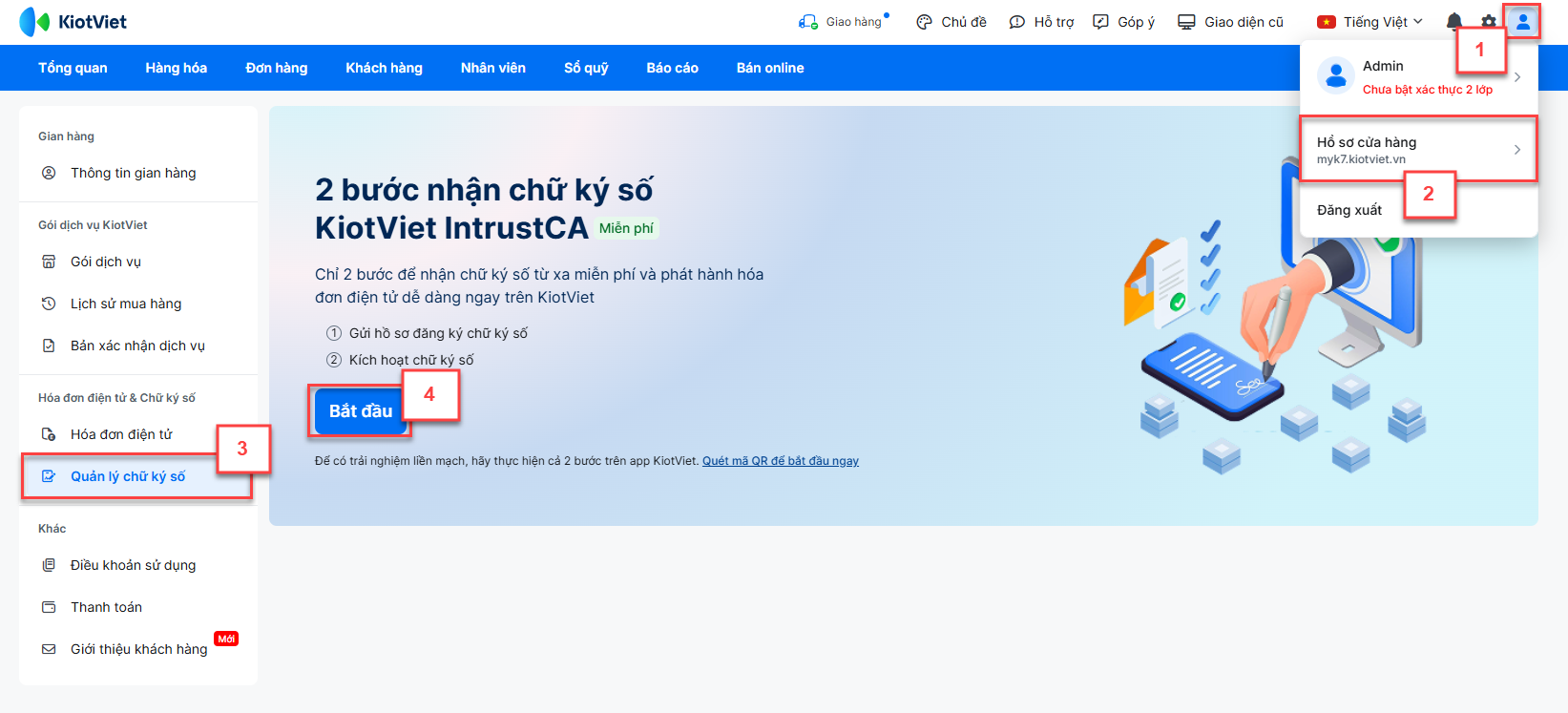Open the settings gear icon
The height and width of the screenshot is (713, 1568).
click(x=1489, y=22)
